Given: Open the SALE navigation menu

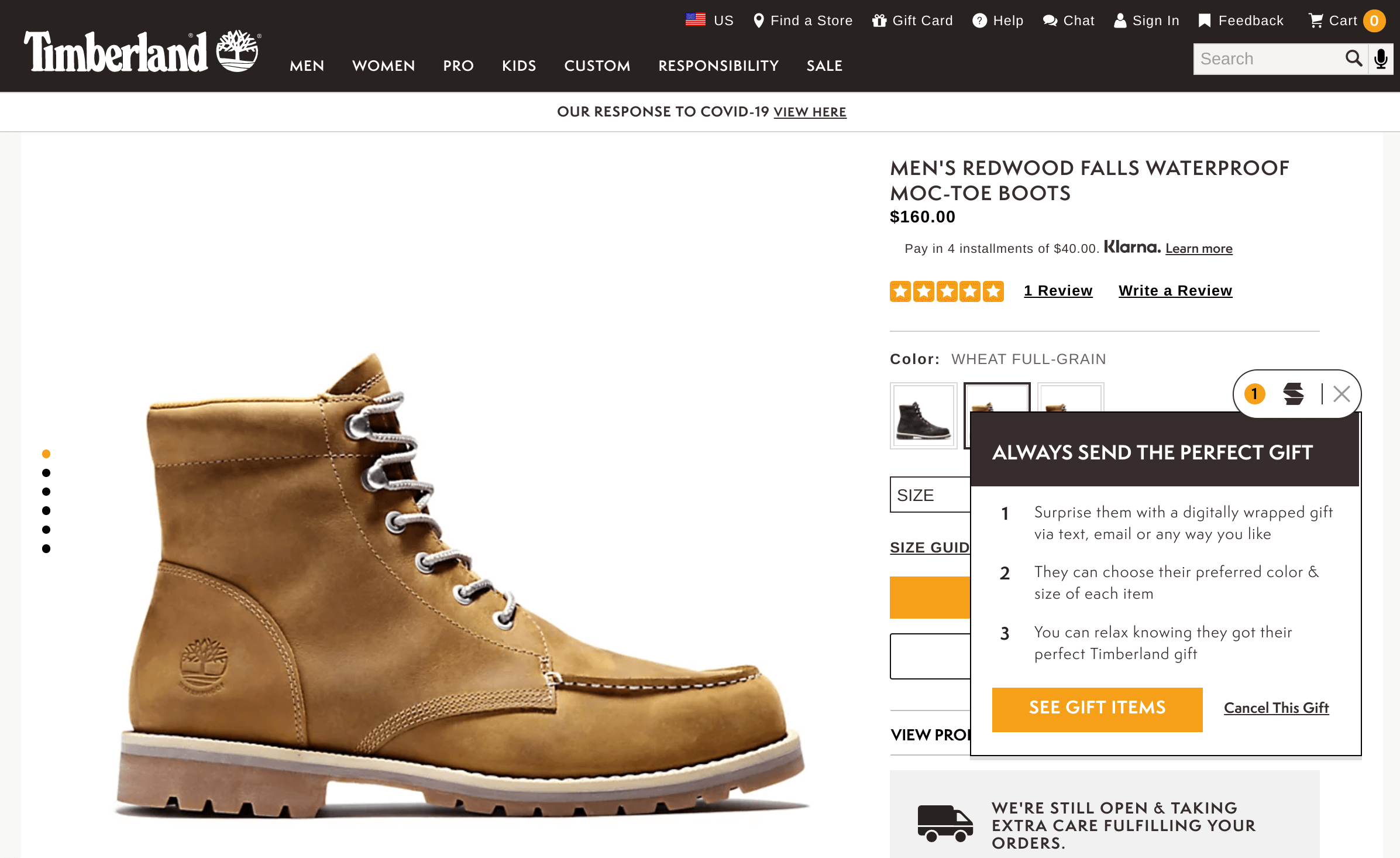Looking at the screenshot, I should pos(824,66).
